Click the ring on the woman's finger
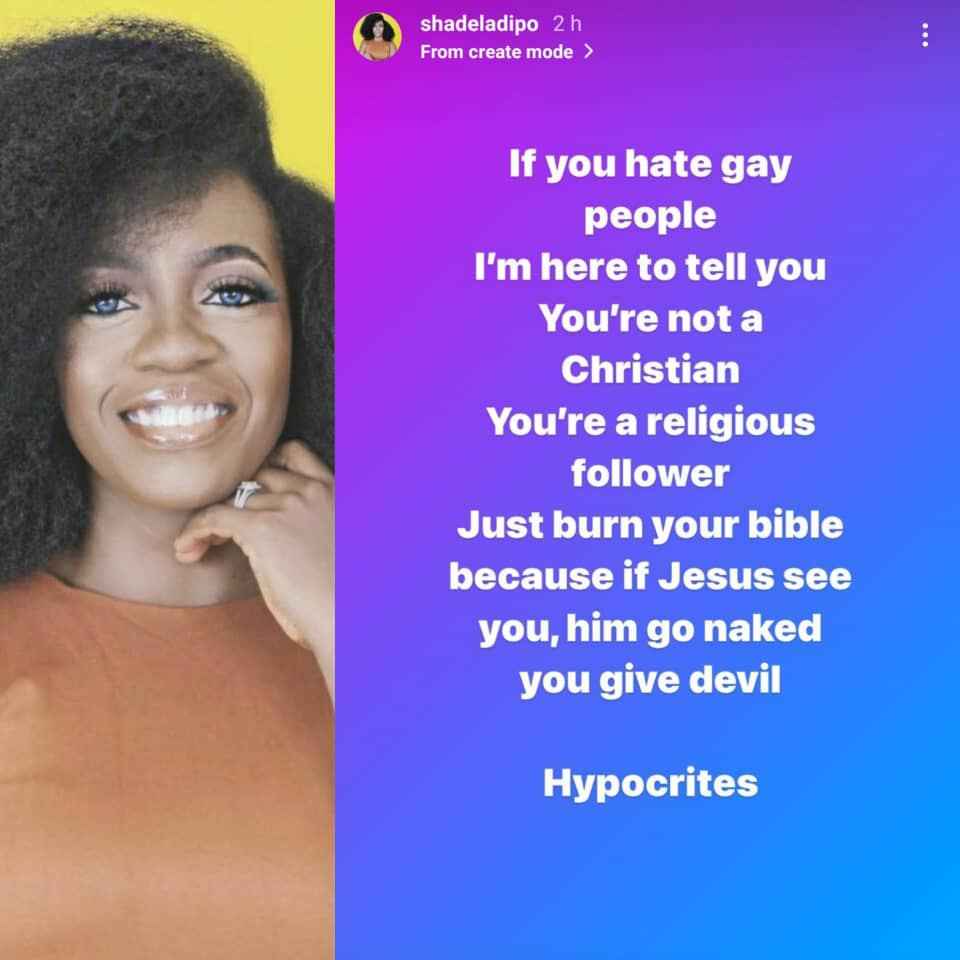The width and height of the screenshot is (960, 960). point(245,493)
